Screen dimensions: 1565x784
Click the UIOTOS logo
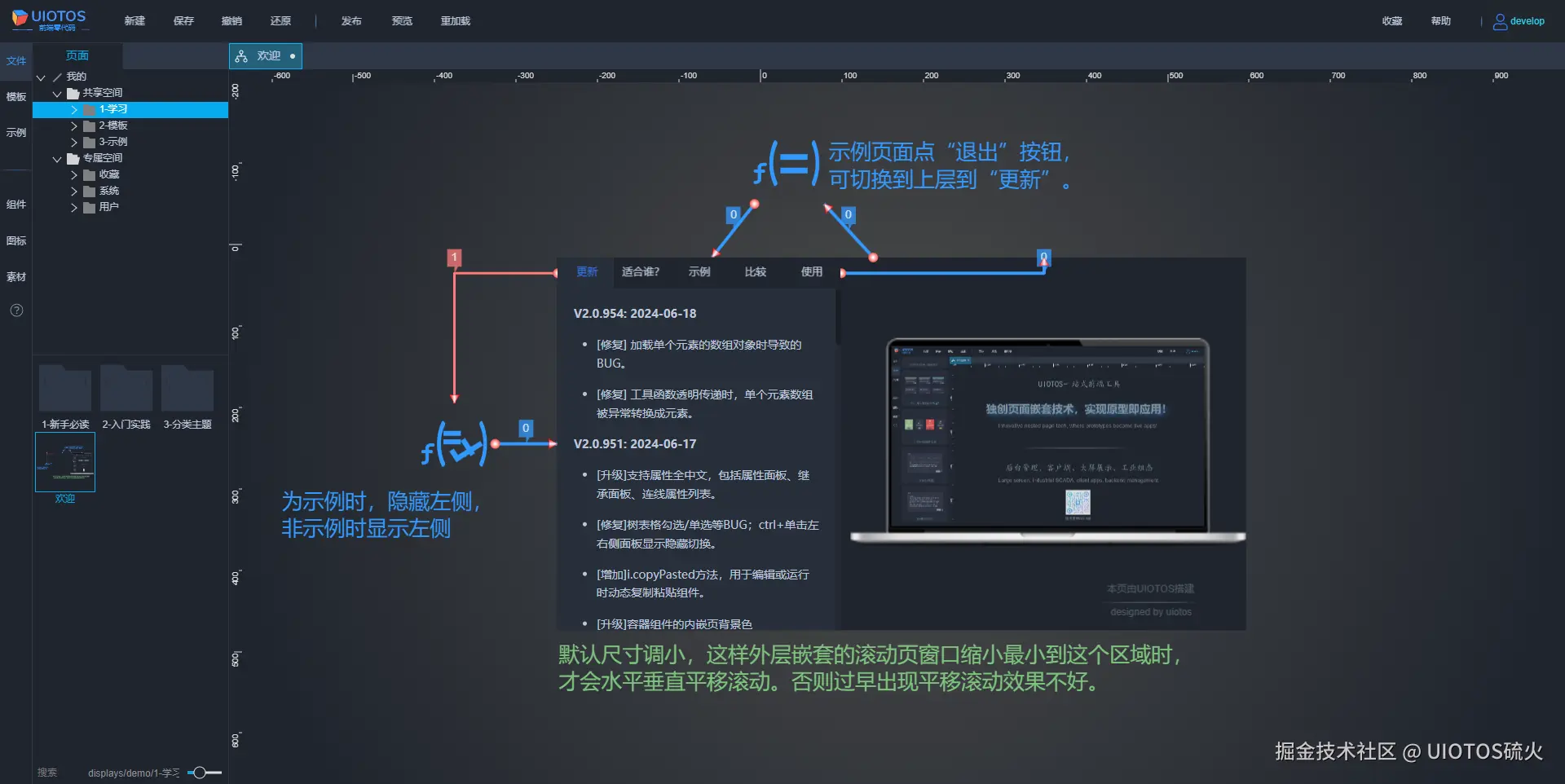click(x=49, y=20)
